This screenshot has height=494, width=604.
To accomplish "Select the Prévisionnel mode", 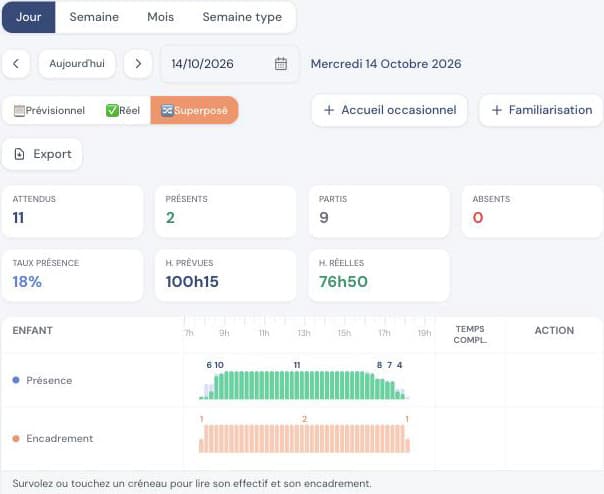I will pos(49,111).
